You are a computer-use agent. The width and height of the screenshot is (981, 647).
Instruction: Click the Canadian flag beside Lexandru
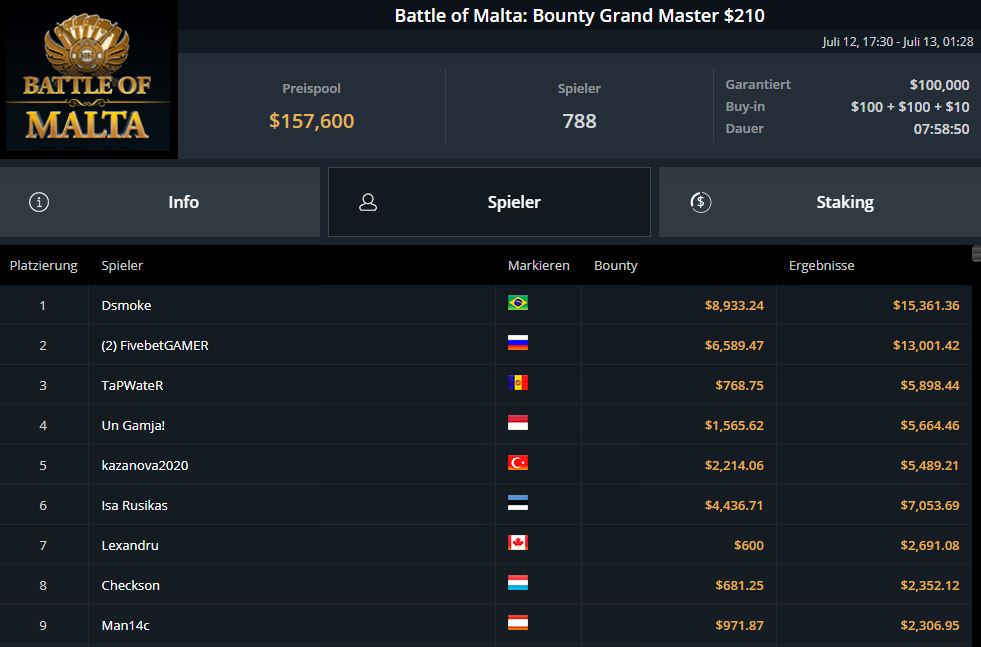click(x=517, y=543)
